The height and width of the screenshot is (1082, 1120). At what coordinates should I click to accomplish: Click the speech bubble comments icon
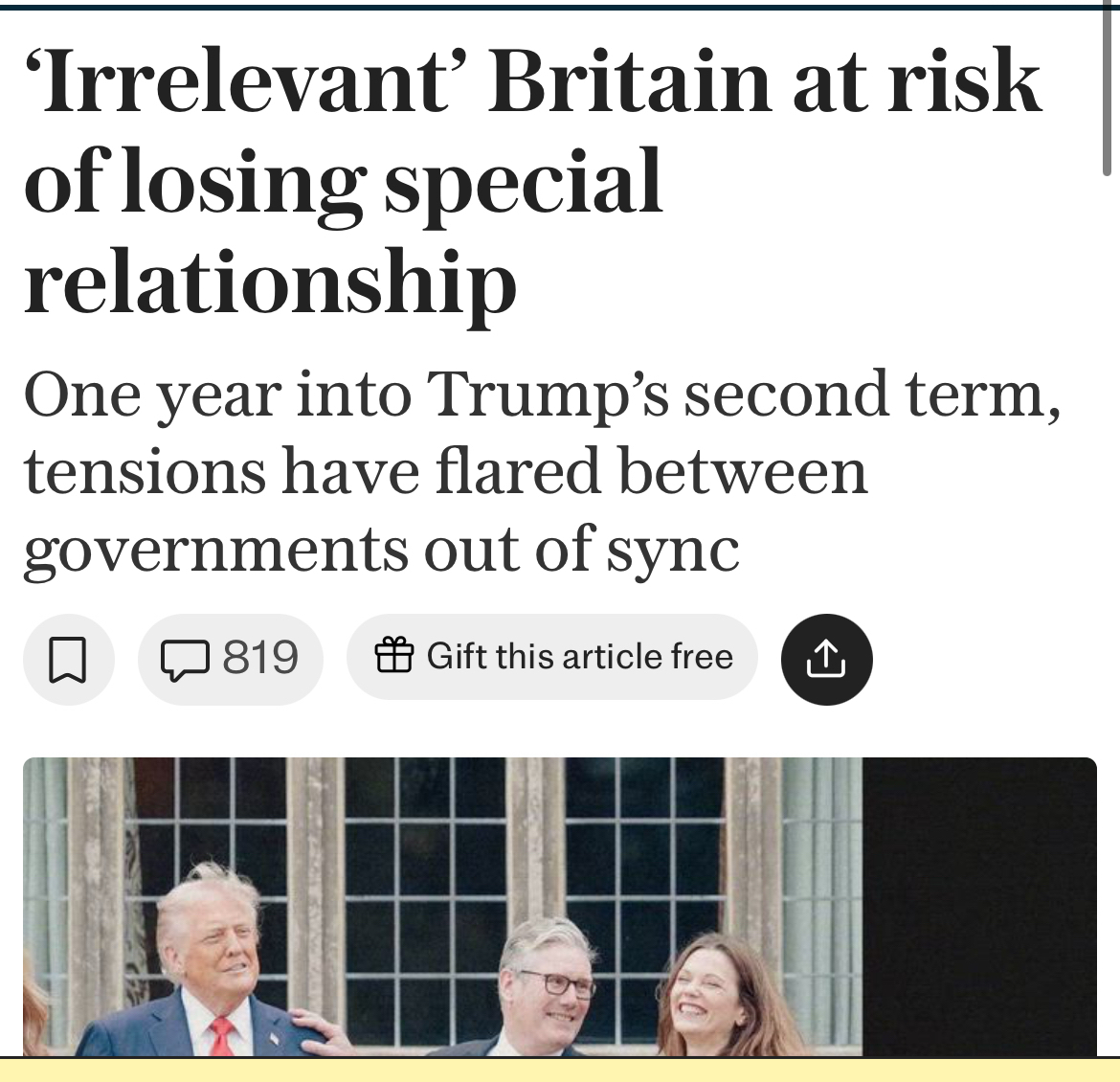(x=185, y=659)
